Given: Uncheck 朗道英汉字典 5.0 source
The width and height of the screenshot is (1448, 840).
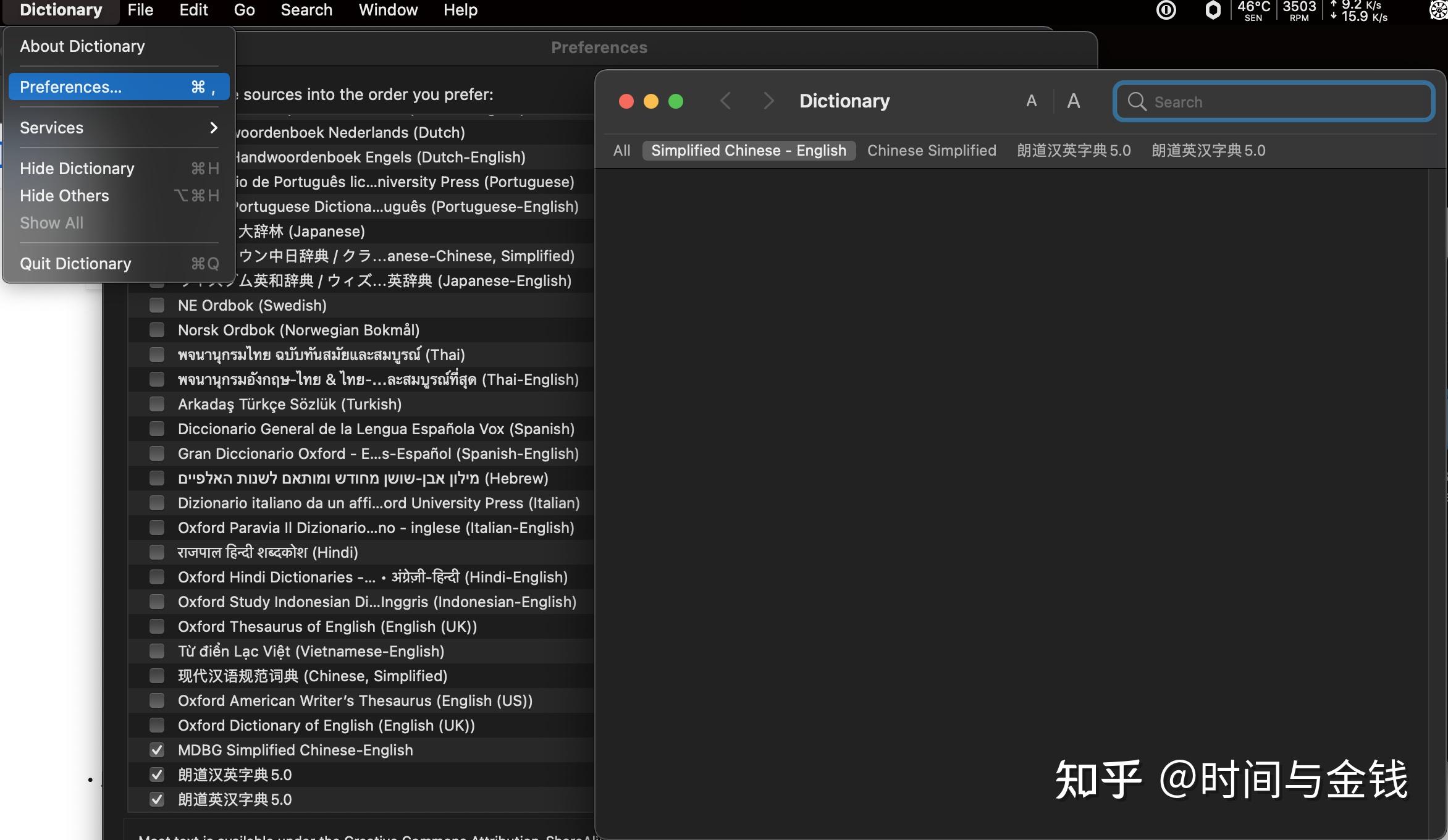Looking at the screenshot, I should pos(157,799).
